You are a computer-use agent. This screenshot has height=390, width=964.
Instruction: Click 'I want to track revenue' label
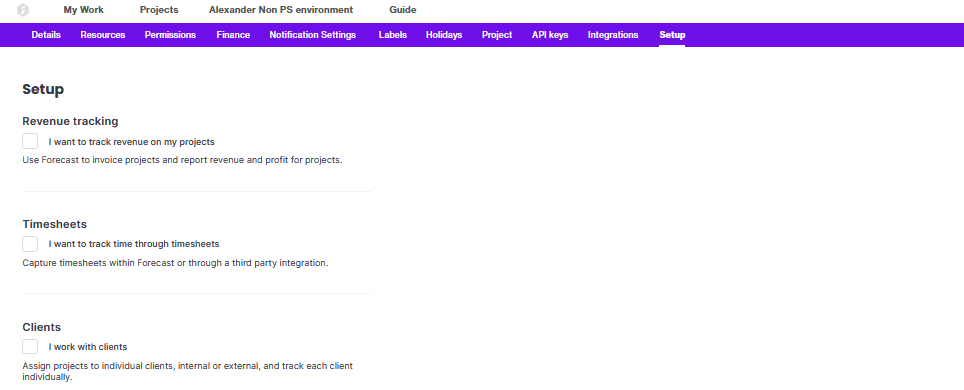[x=132, y=142]
